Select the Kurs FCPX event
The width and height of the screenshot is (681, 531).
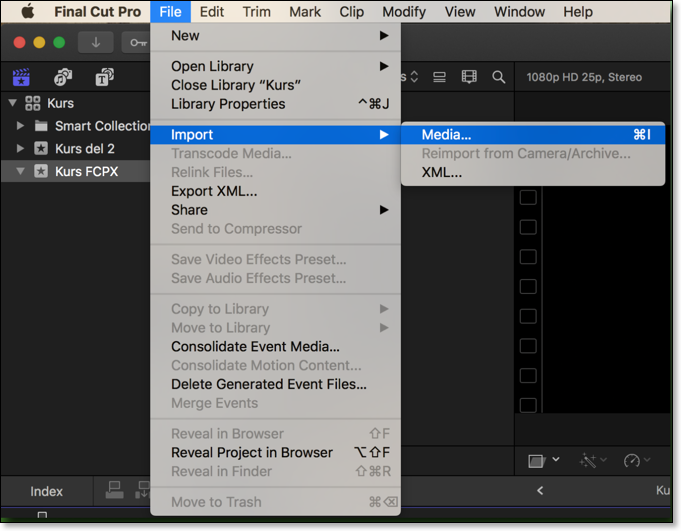pos(75,171)
